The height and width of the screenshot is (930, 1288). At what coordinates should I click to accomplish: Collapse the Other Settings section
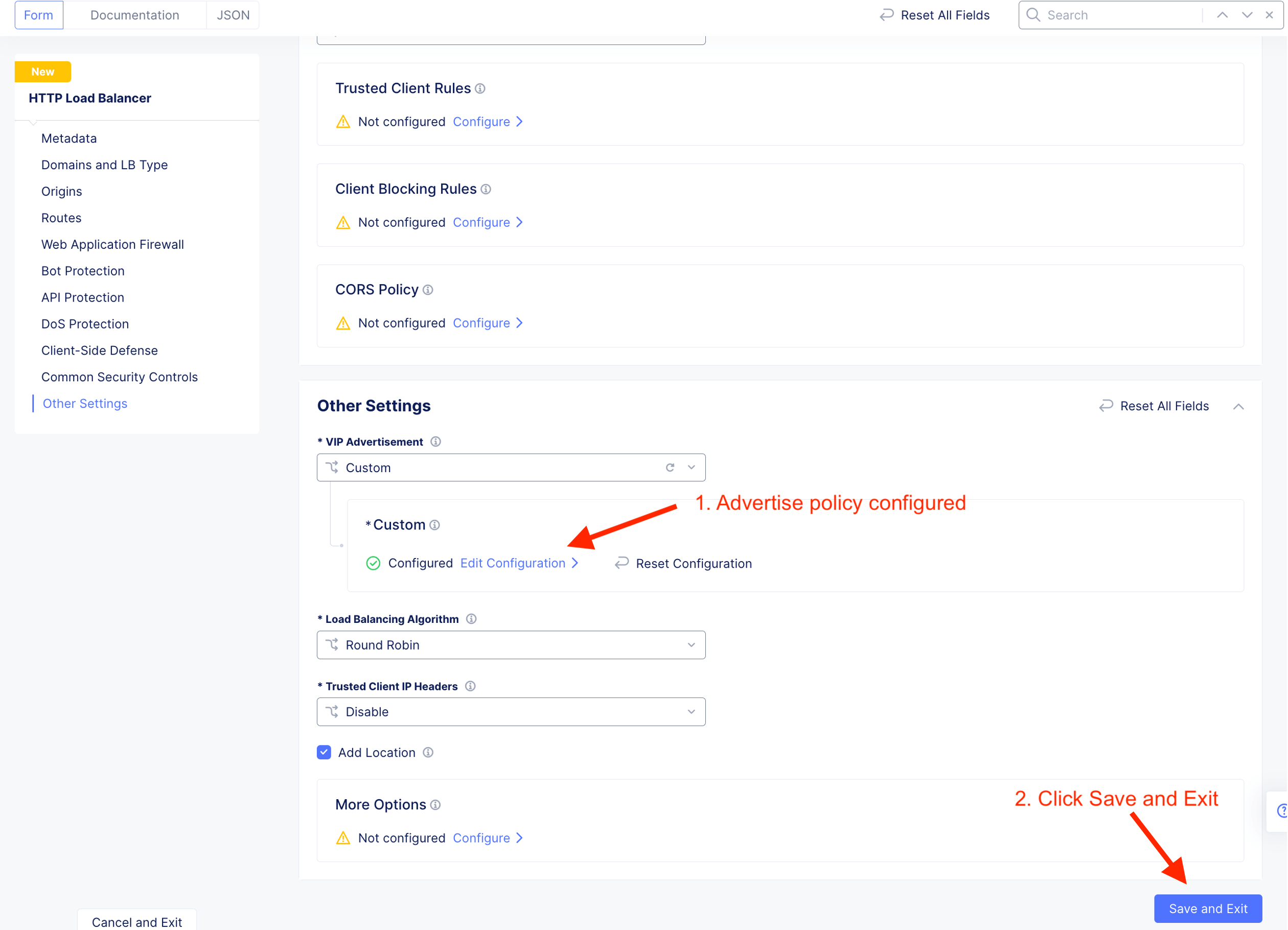pyautogui.click(x=1238, y=407)
